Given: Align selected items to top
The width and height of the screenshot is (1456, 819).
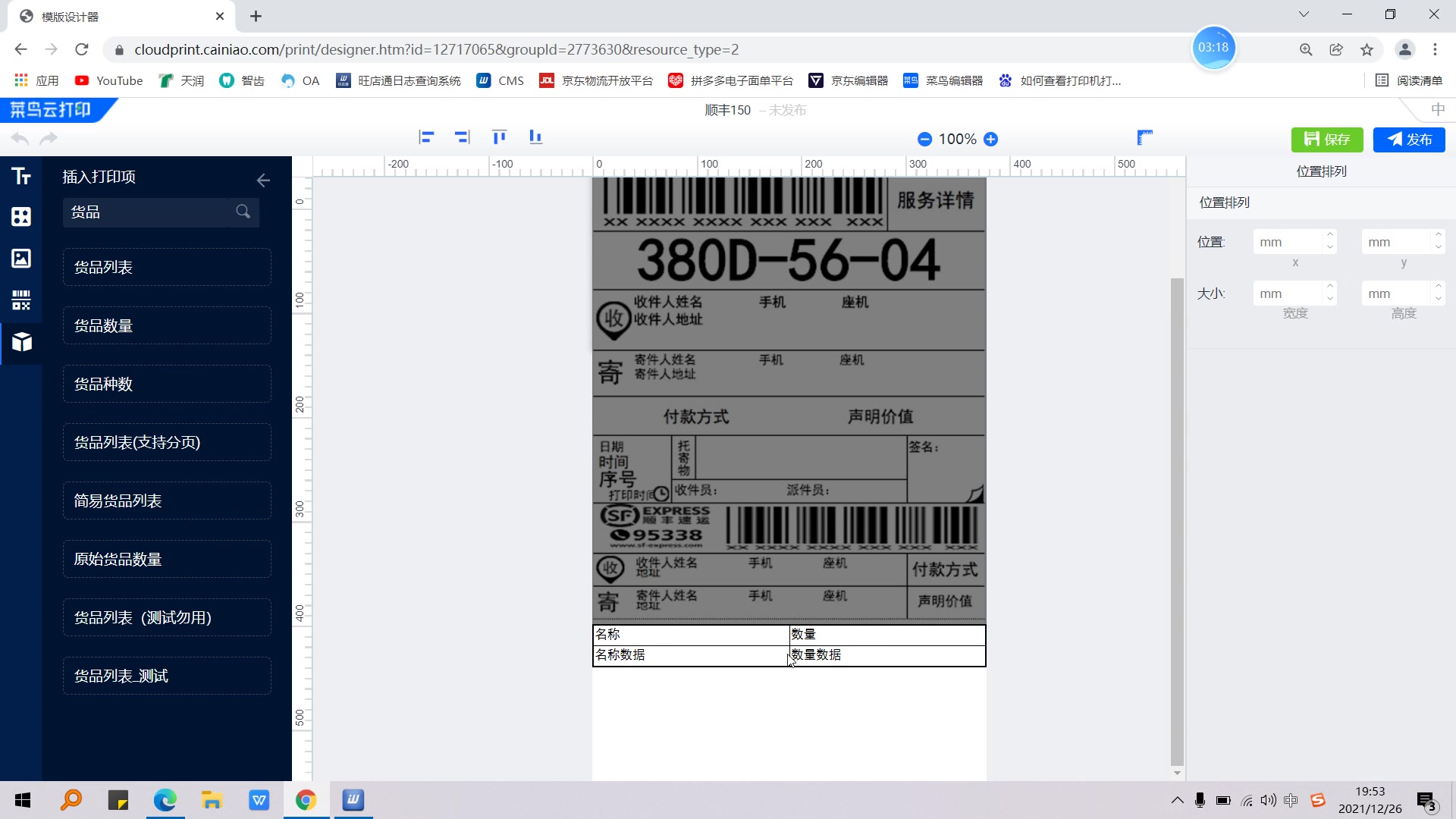Looking at the screenshot, I should click(499, 137).
